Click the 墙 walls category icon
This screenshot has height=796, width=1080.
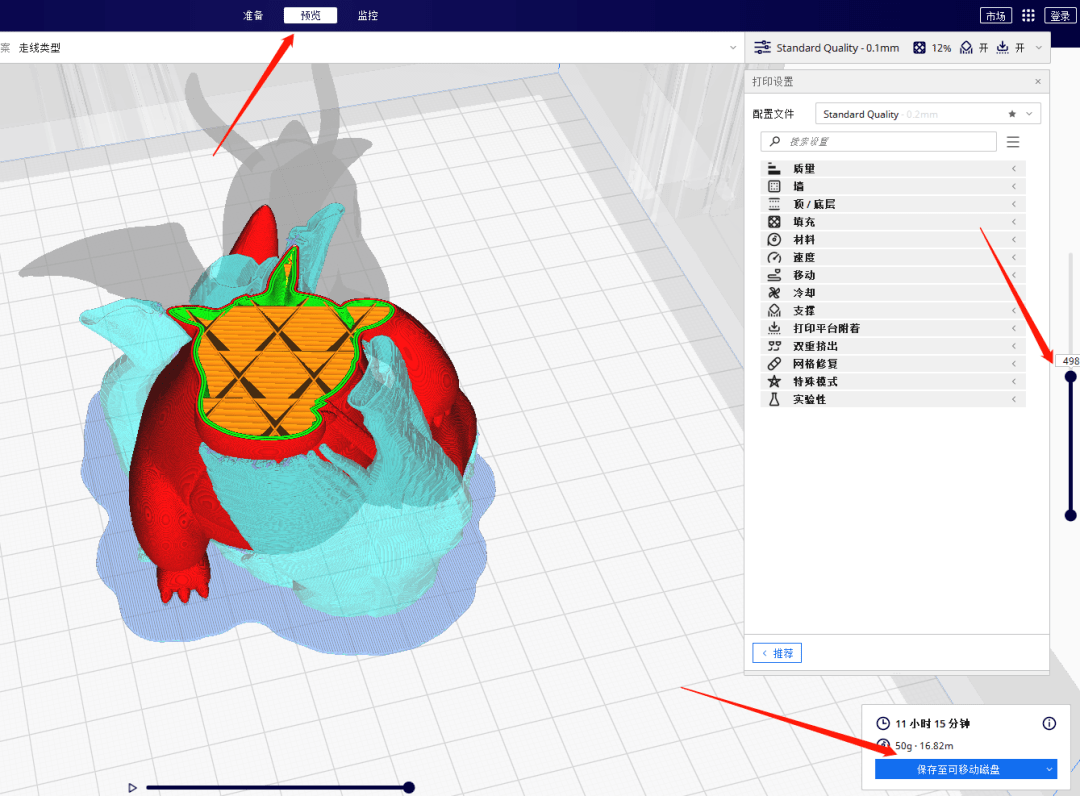coord(774,187)
